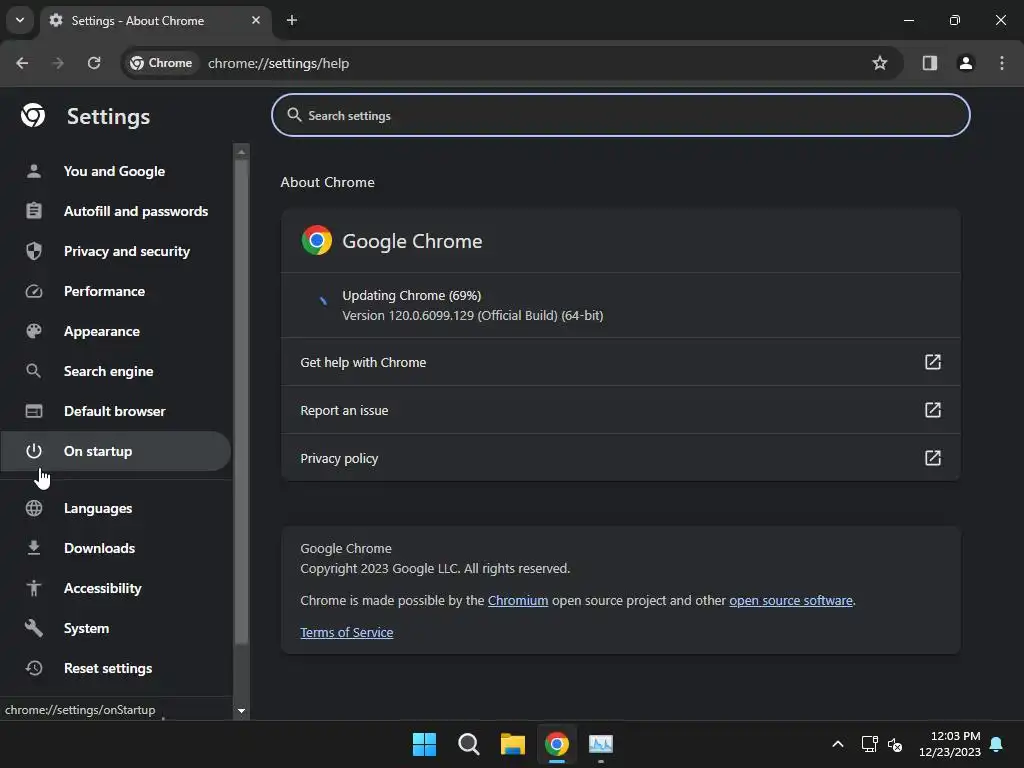Open the tab search dropdown arrow
Viewport: 1024px width, 768px height.
[20, 20]
